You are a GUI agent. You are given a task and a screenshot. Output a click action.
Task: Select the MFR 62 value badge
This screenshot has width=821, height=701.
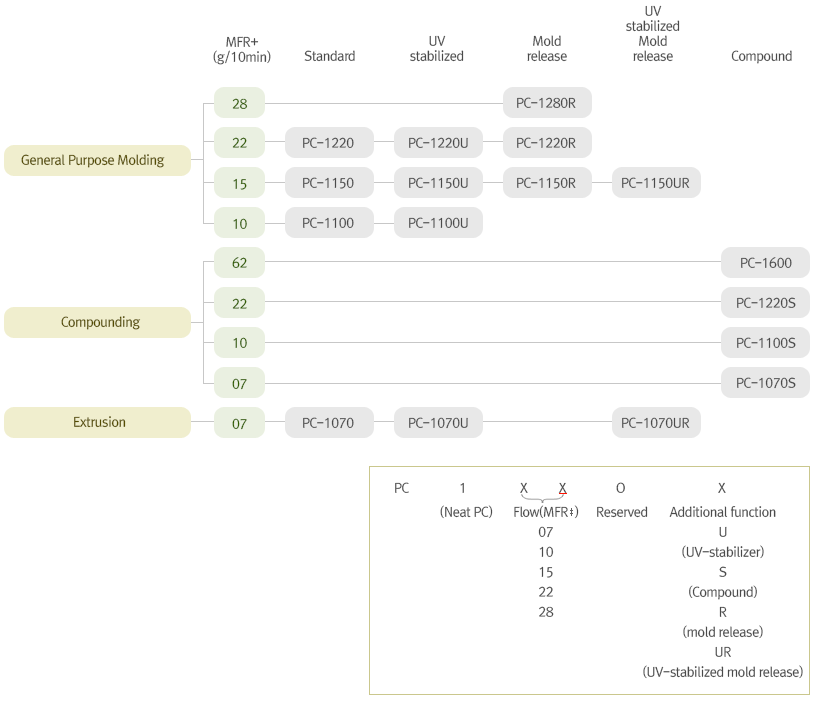click(240, 263)
